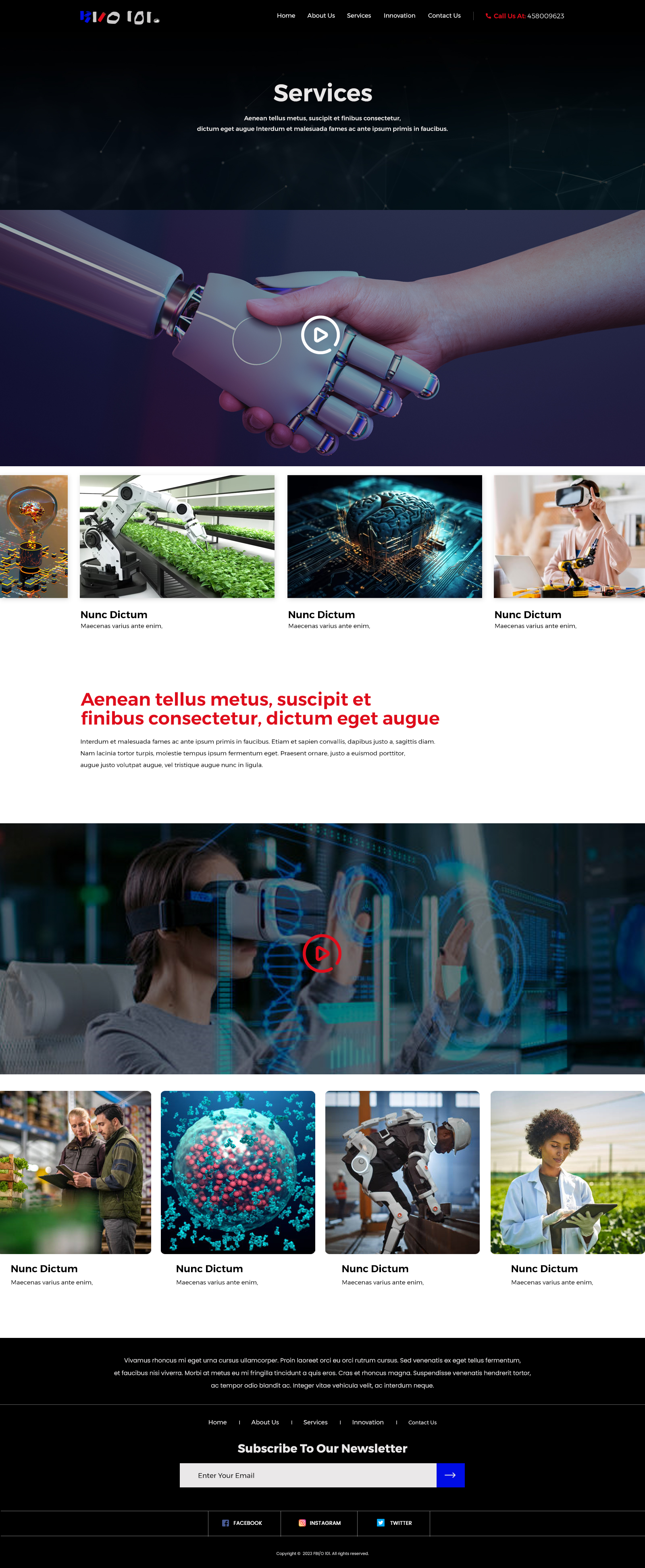This screenshot has height=1568, width=645.
Task: Click the blue arrow newsletter submit button
Action: coord(450,1475)
